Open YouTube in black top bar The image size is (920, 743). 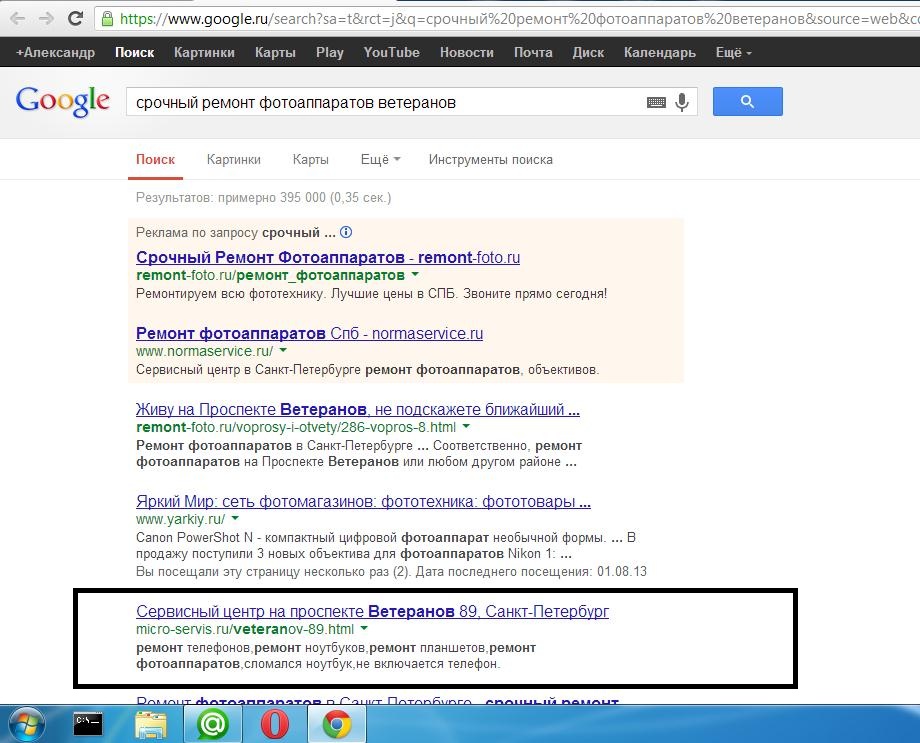391,52
